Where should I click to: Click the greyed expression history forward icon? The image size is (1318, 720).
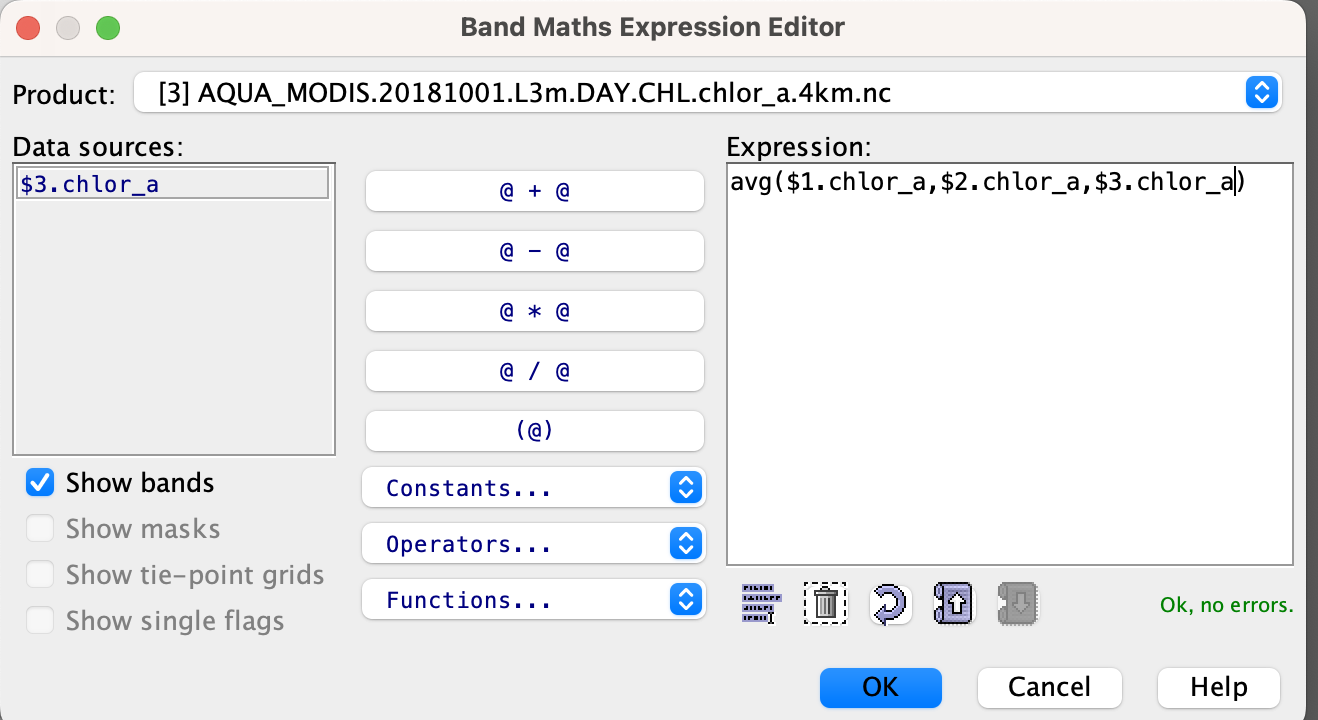click(1018, 603)
